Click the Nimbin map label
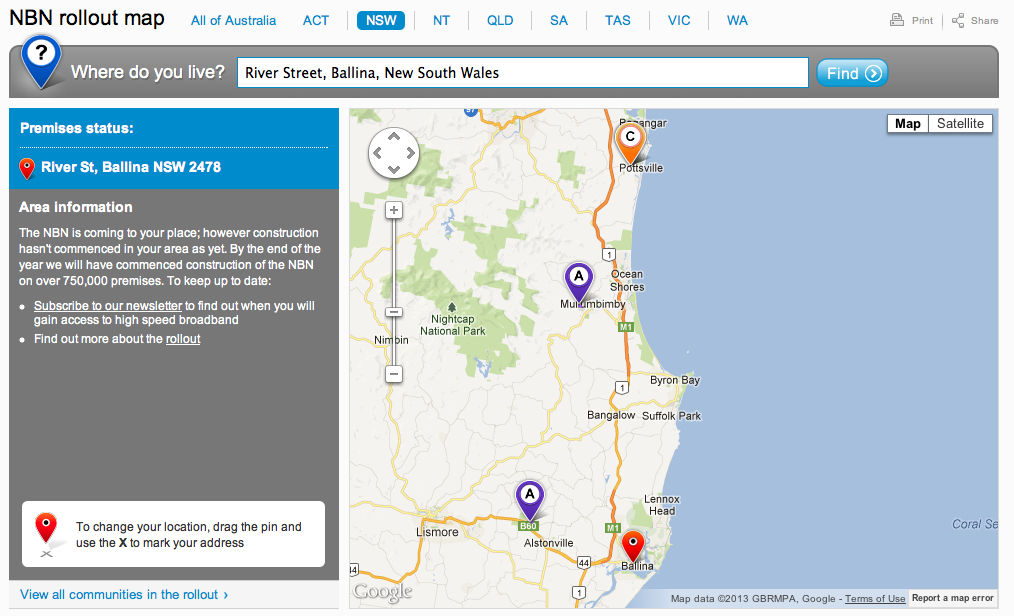The width and height of the screenshot is (1014, 616). coord(391,340)
